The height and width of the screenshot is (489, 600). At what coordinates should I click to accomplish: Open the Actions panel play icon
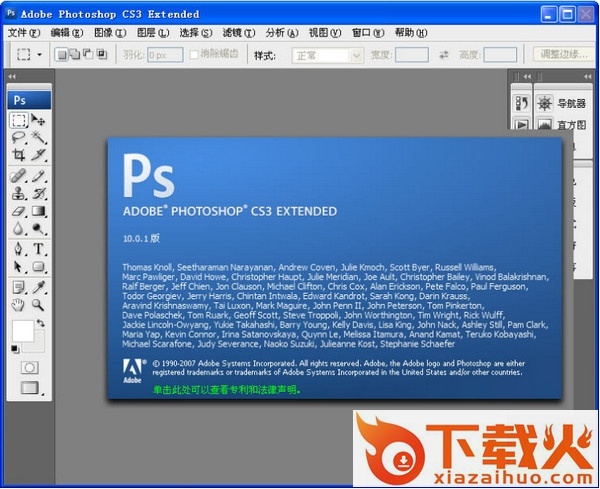522,125
